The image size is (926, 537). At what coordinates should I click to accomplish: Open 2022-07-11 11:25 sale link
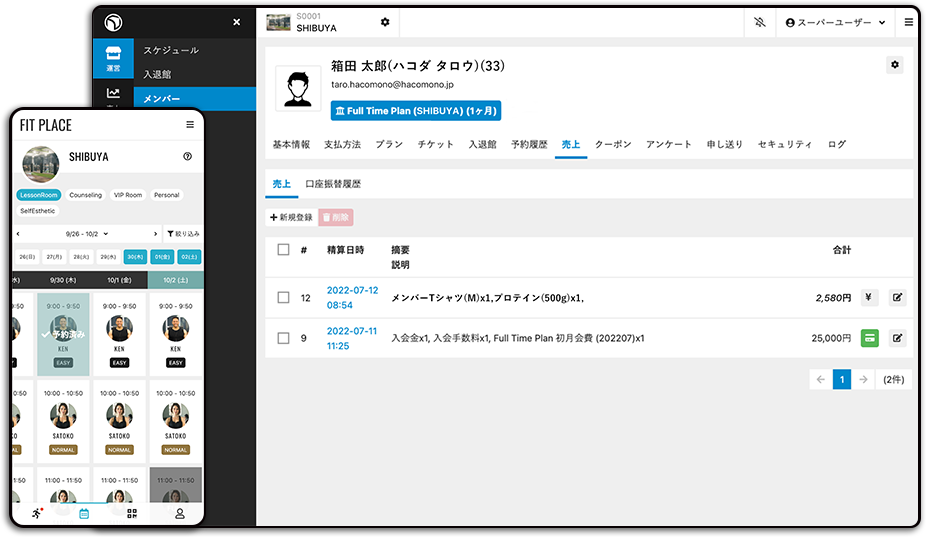point(351,338)
